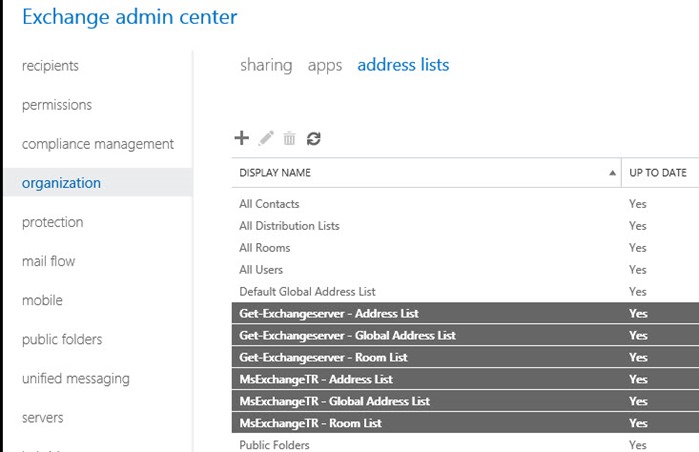Refresh the address lists view

click(313, 139)
